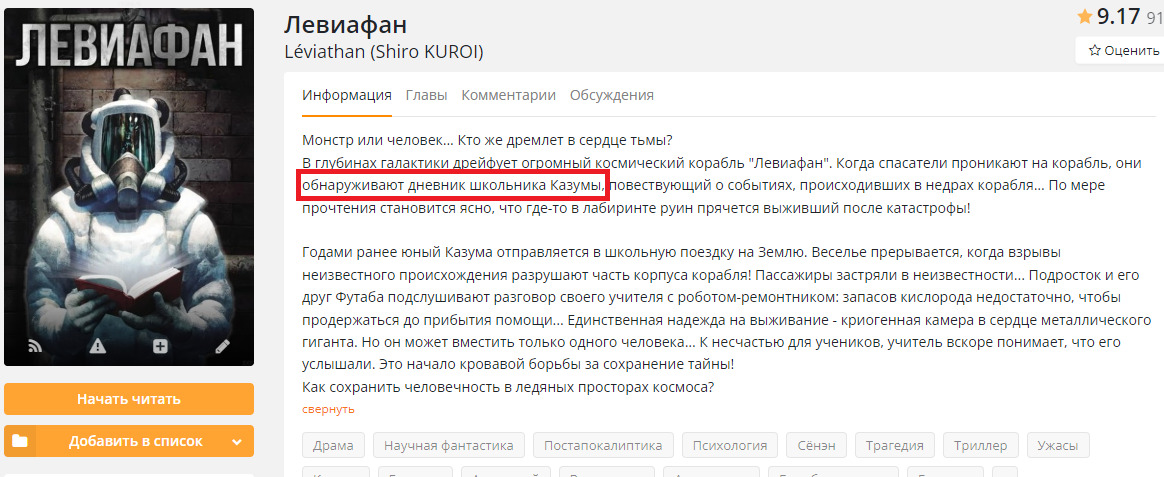1164x477 pixels.
Task: Expand the Добавить в список dropdown arrow
Action: point(236,441)
